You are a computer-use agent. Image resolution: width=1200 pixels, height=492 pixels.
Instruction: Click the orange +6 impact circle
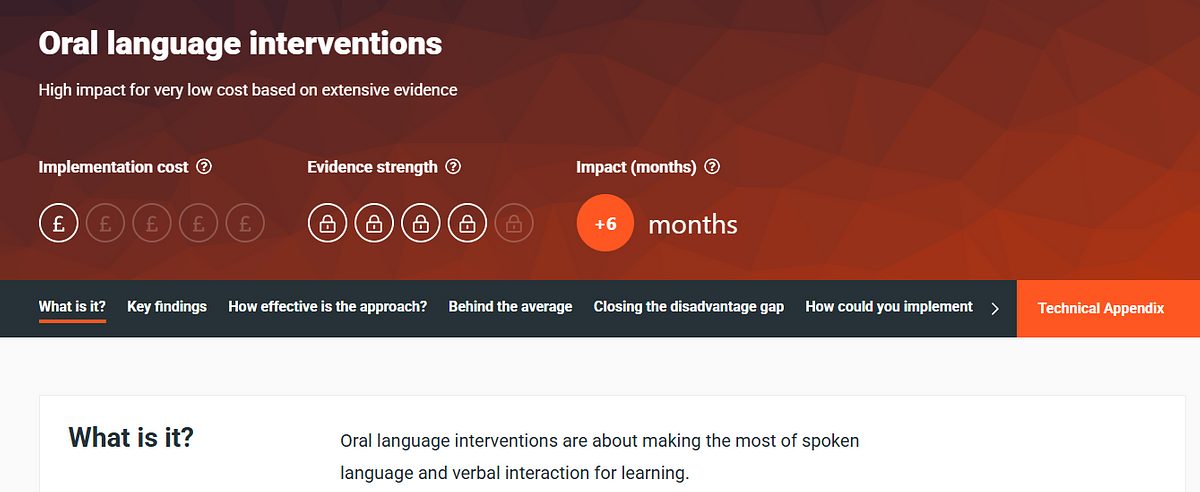[x=606, y=224]
